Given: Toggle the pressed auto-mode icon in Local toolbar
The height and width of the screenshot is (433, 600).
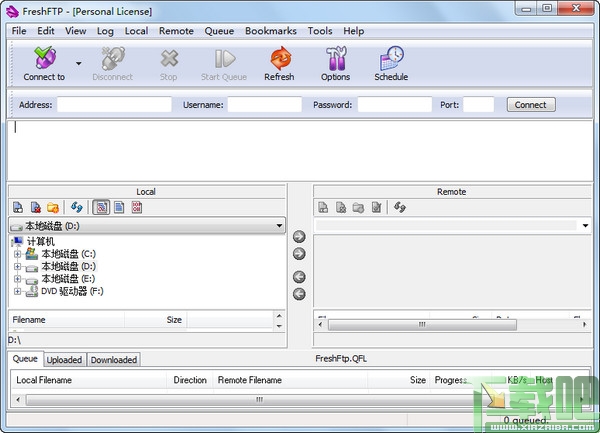Looking at the screenshot, I should tap(101, 207).
